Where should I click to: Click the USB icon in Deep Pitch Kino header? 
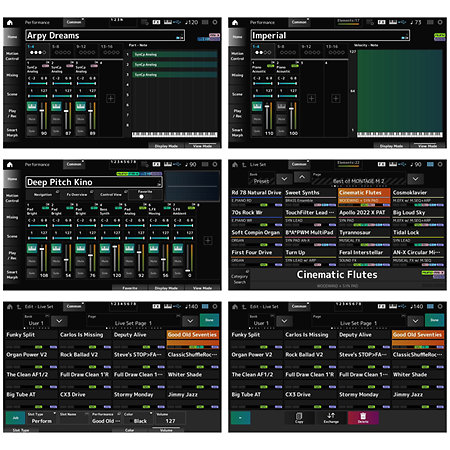pyautogui.click(x=177, y=164)
